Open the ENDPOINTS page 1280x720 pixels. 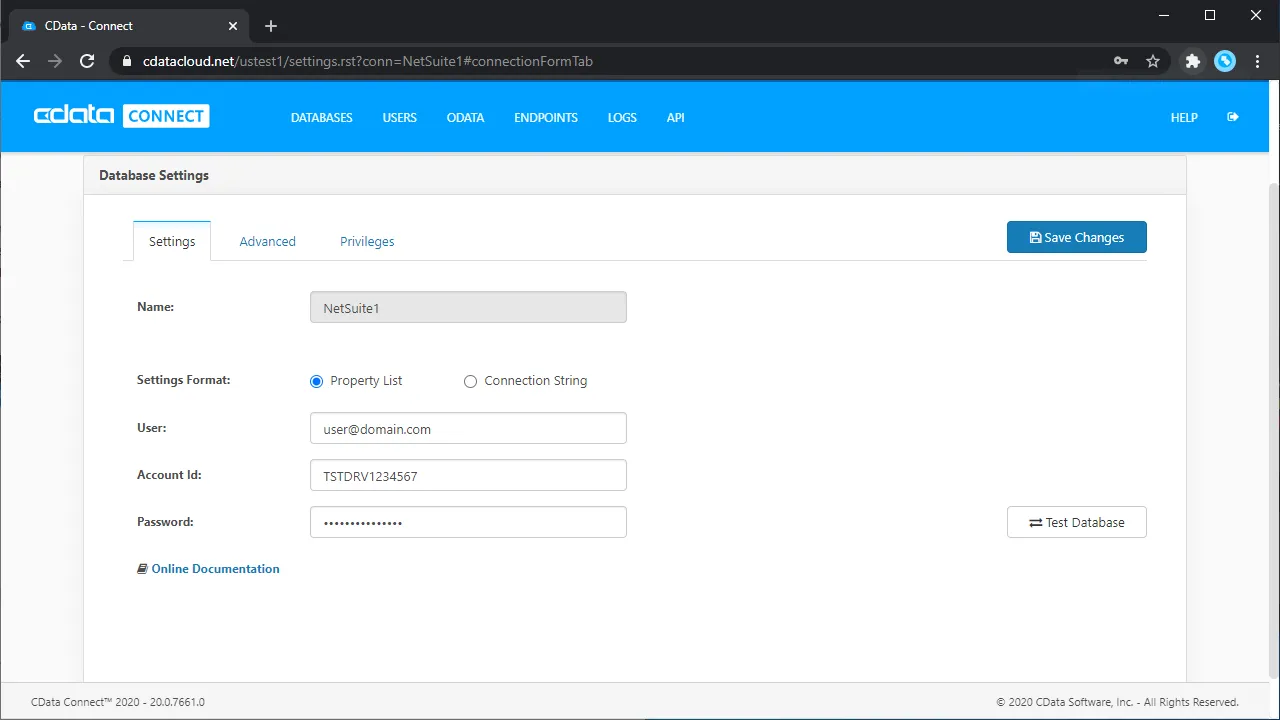point(546,118)
